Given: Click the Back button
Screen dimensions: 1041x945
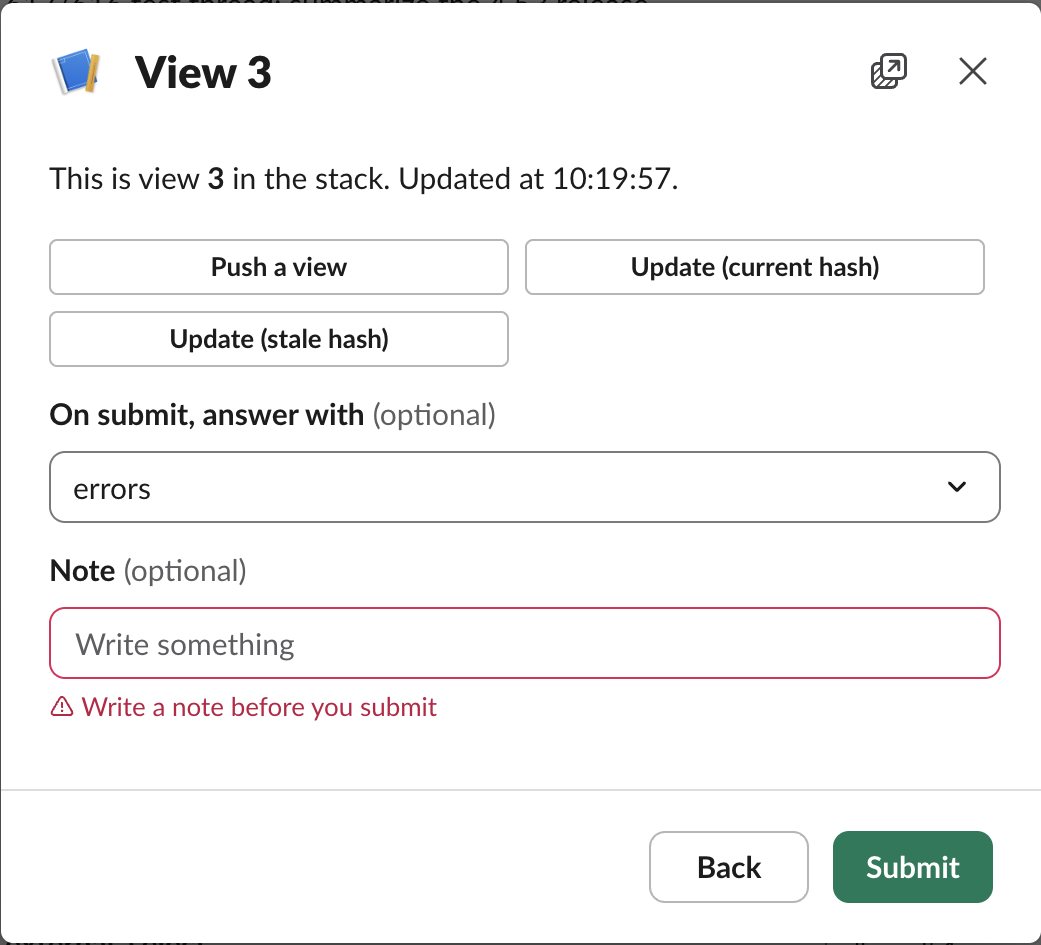Looking at the screenshot, I should (x=729, y=867).
